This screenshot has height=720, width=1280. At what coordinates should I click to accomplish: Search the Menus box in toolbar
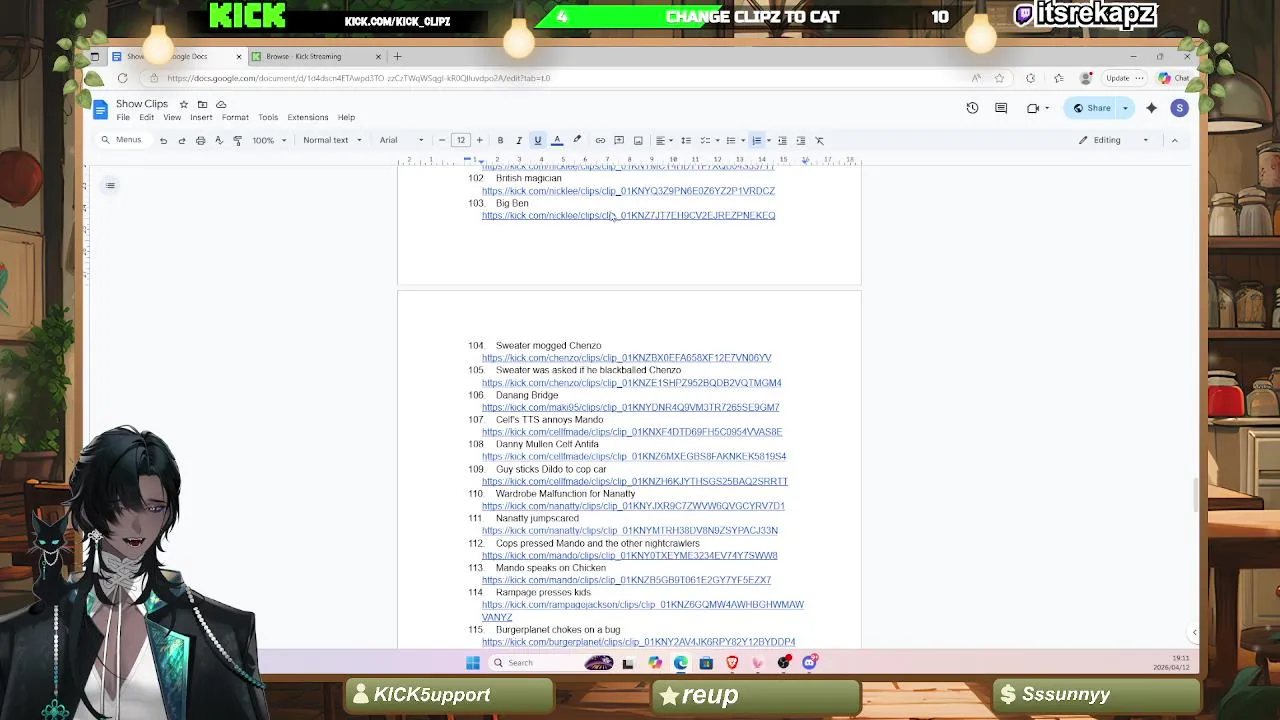[122, 140]
